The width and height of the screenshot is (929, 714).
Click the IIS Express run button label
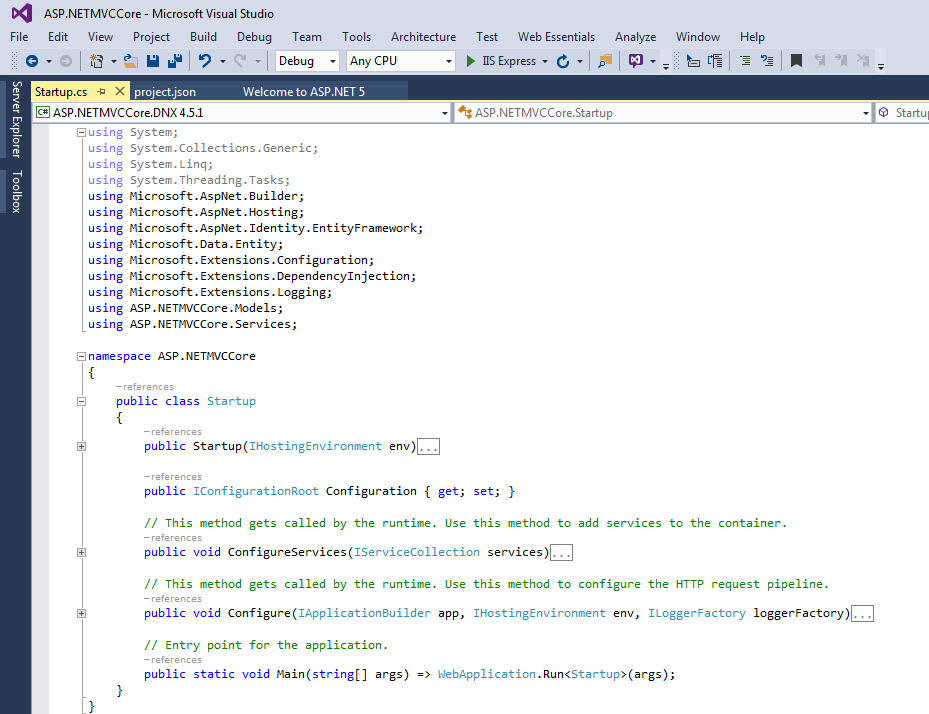click(509, 61)
